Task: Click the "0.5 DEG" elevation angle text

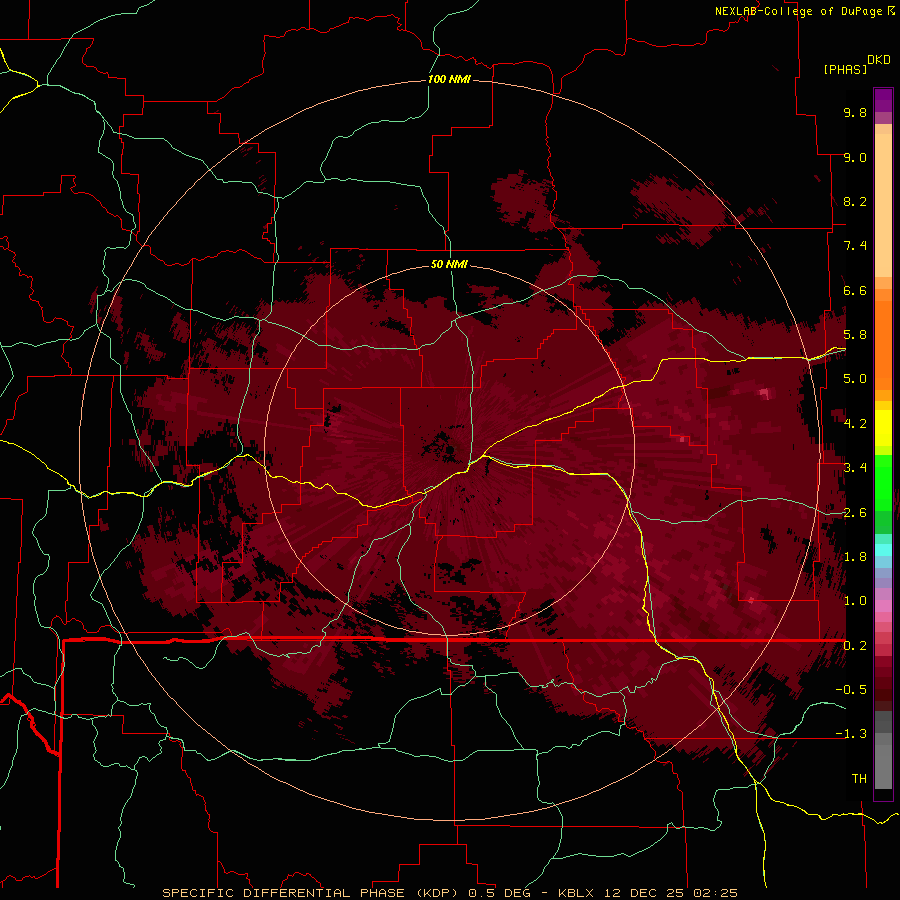Action: tap(499, 893)
